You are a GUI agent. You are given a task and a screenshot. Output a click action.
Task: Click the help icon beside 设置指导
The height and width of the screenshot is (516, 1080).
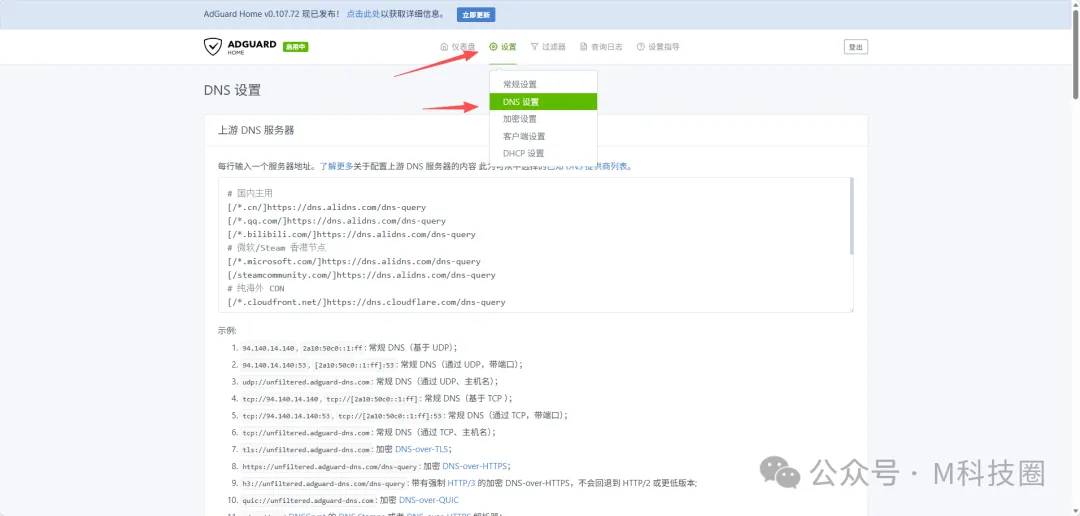click(641, 47)
